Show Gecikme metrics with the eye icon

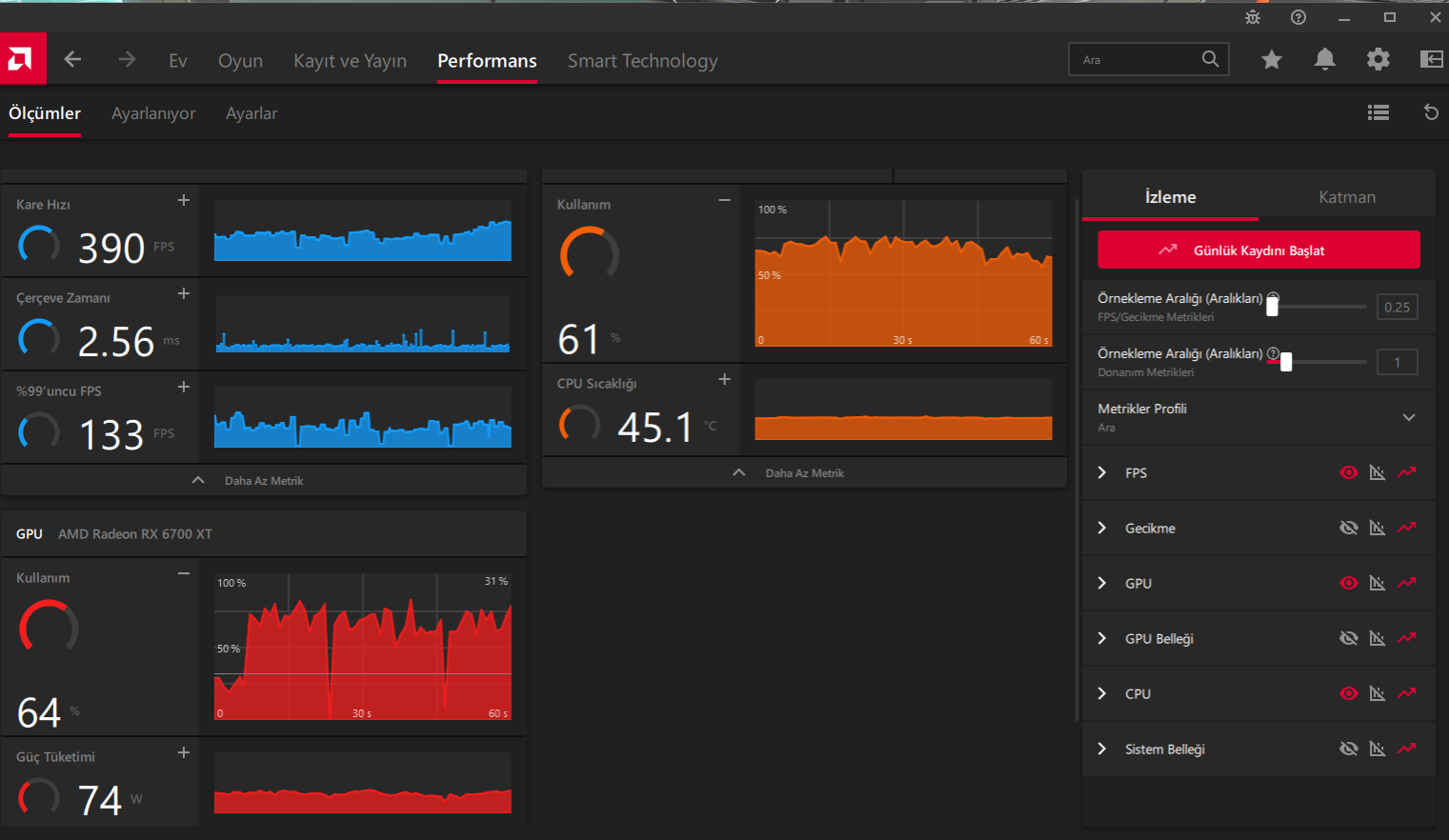coord(1349,528)
